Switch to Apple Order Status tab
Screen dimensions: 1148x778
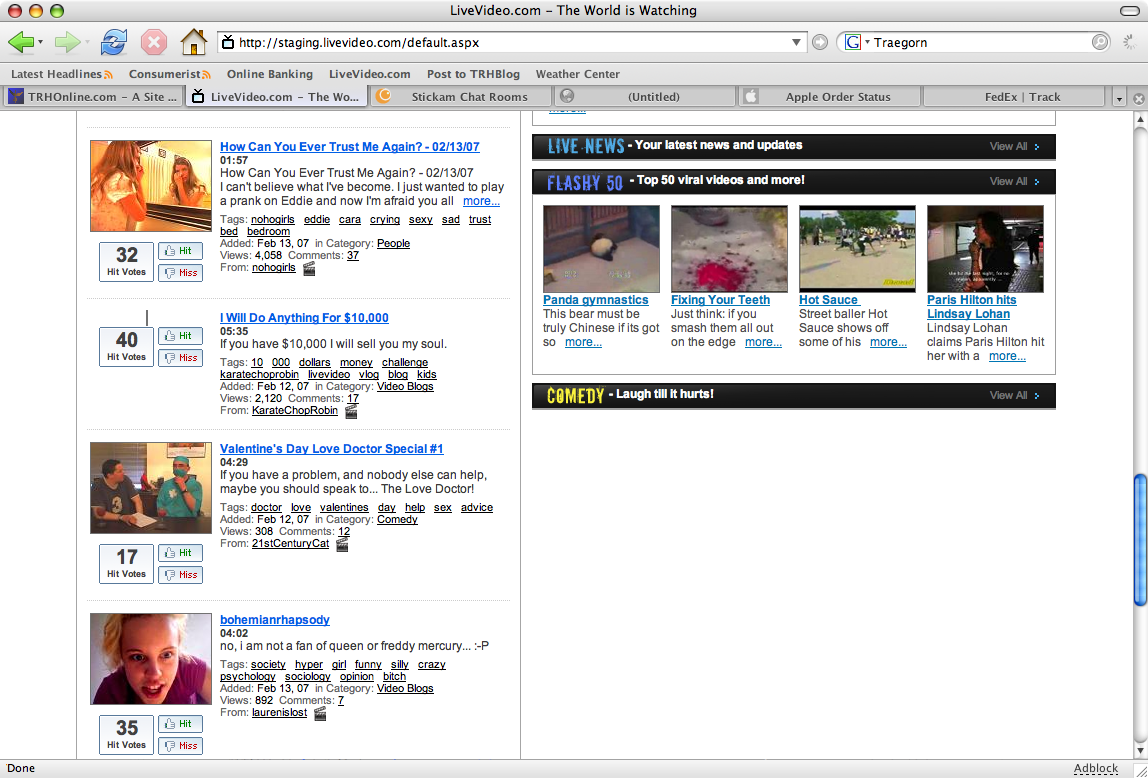[x=830, y=97]
